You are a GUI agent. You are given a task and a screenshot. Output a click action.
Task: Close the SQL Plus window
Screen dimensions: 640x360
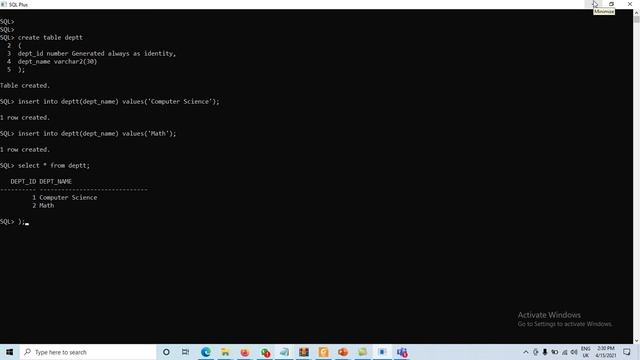(630, 4)
